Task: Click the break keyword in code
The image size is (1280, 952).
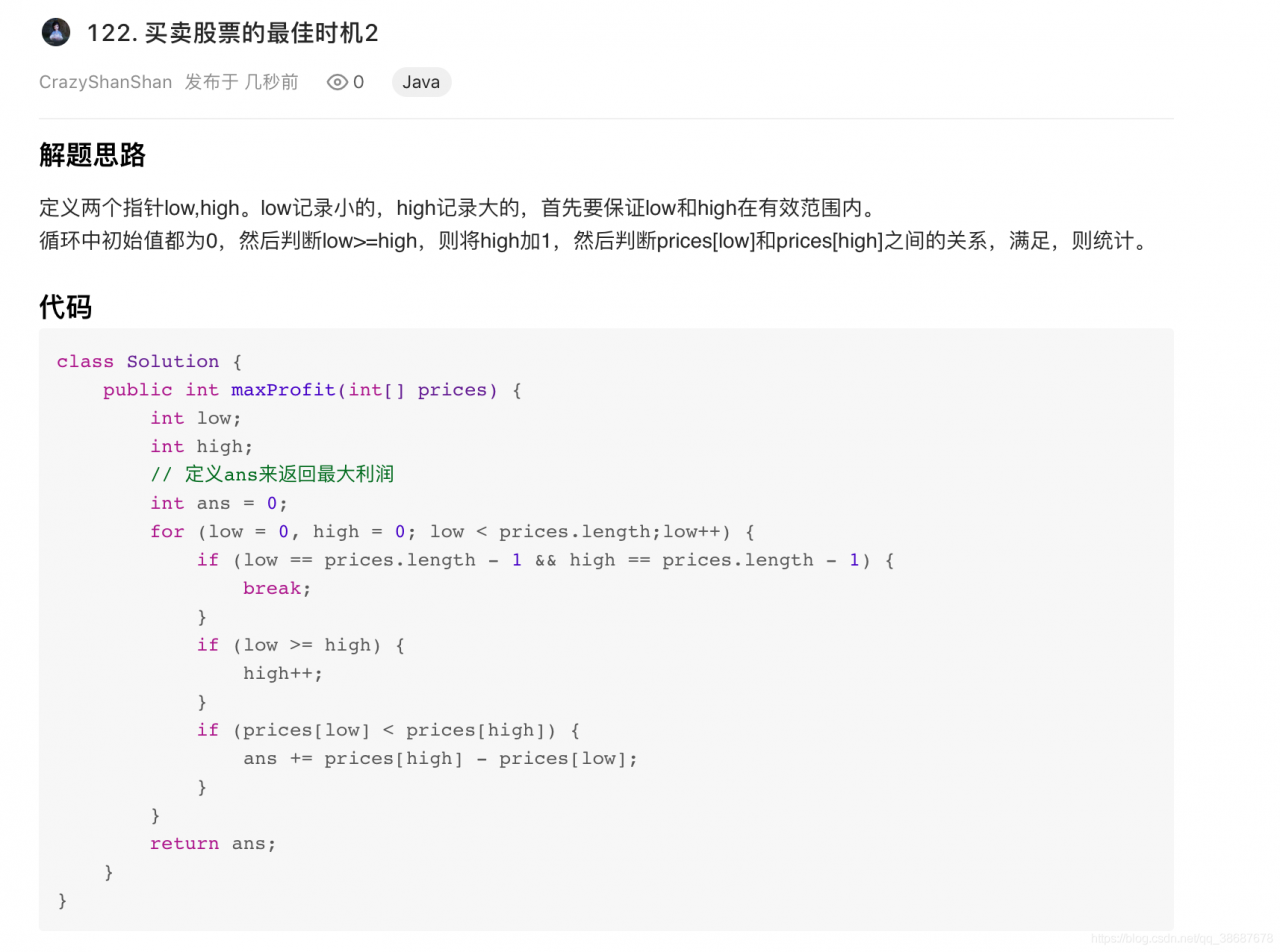Action: [272, 588]
